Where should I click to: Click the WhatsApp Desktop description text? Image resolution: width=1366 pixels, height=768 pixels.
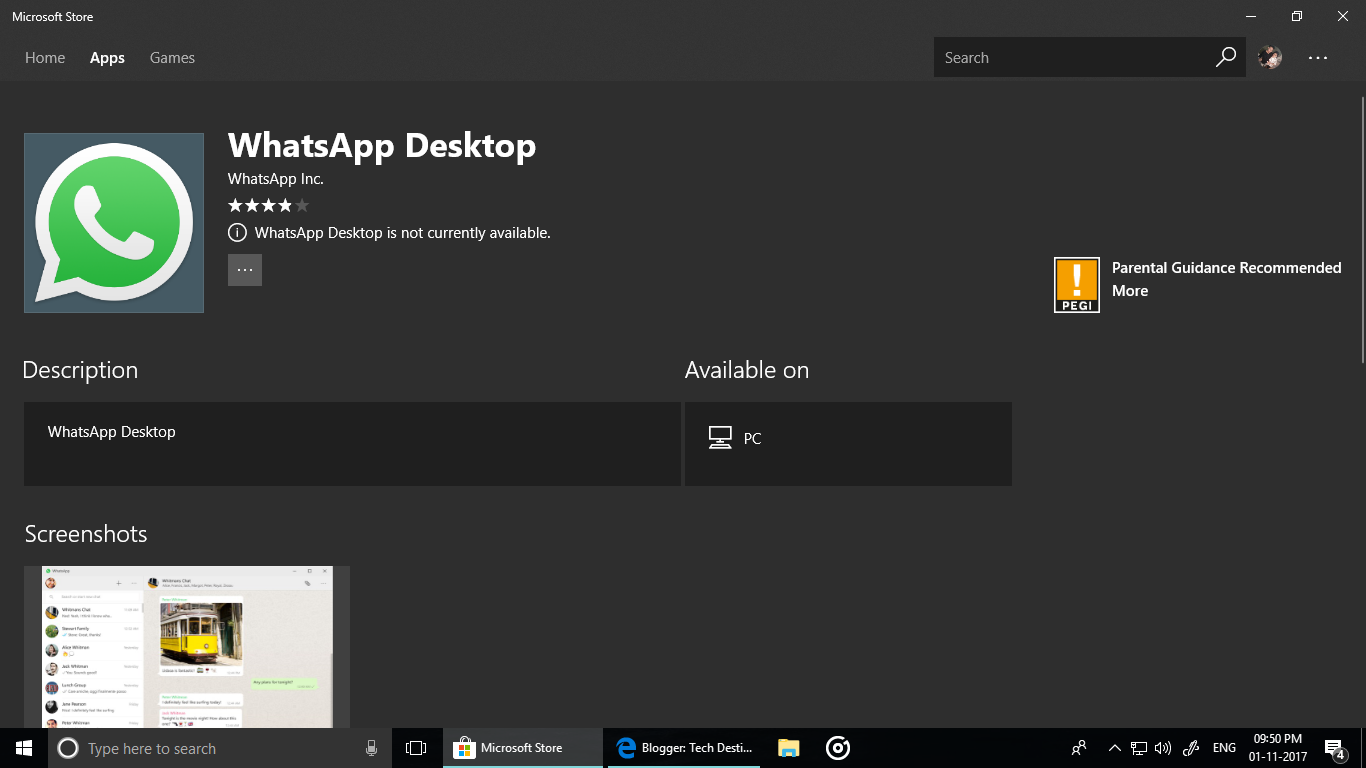pyautogui.click(x=112, y=432)
